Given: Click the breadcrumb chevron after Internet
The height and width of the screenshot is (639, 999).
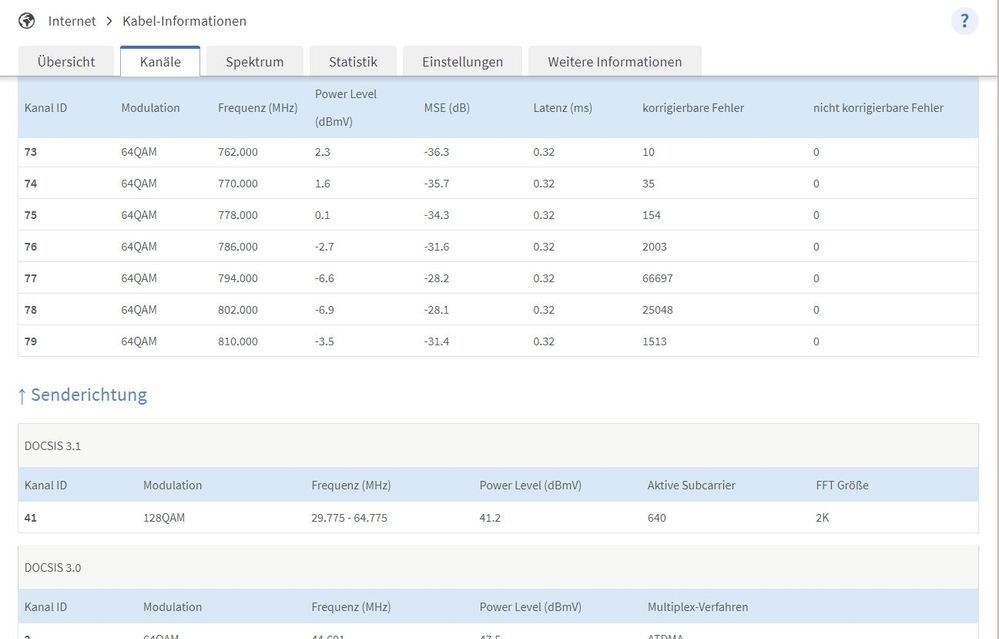Looking at the screenshot, I should click(109, 21).
